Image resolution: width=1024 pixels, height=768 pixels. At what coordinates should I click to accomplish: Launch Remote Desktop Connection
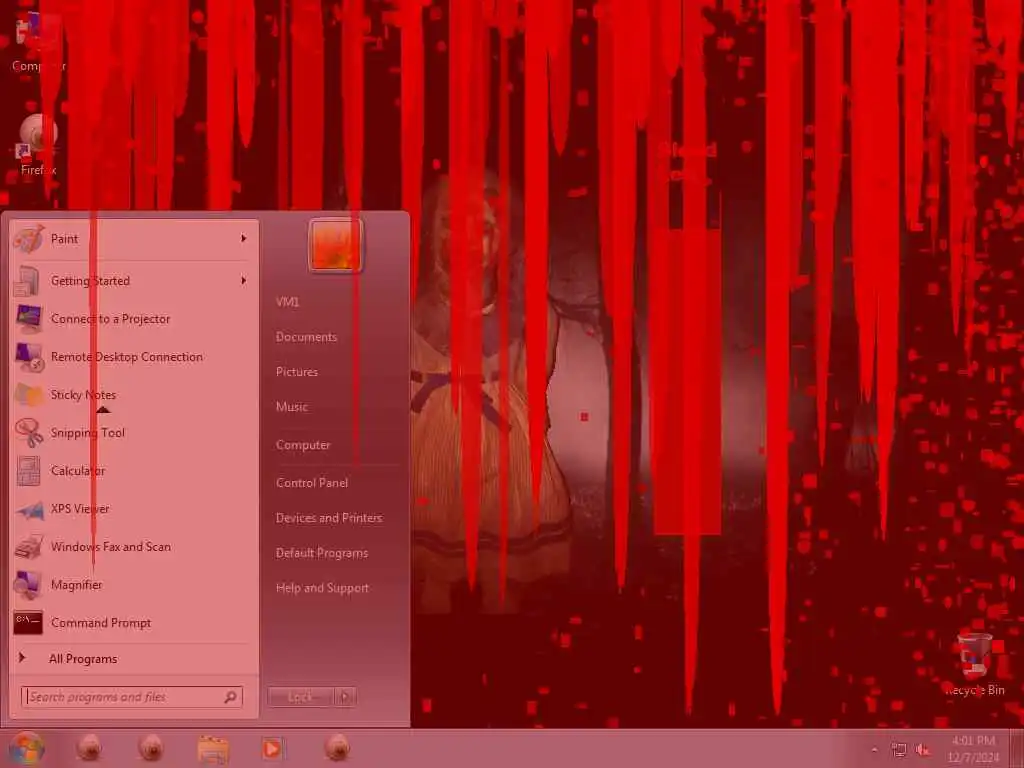point(134,357)
